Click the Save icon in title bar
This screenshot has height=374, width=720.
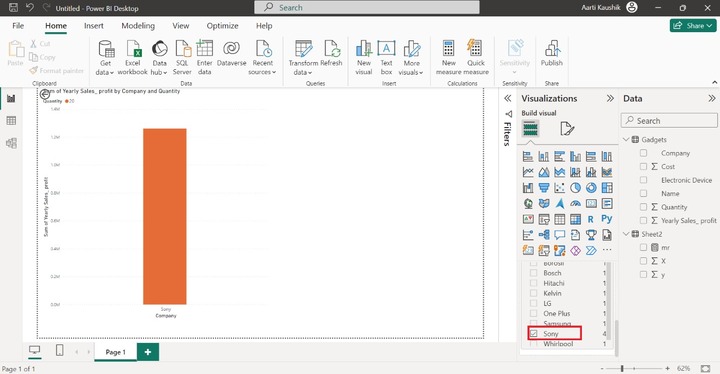[x=13, y=8]
